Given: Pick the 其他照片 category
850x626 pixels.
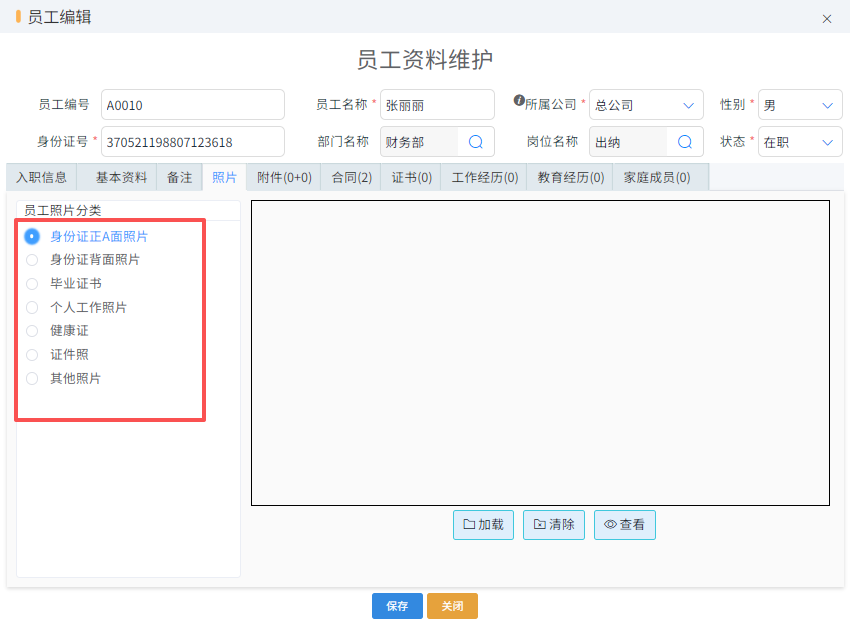Looking at the screenshot, I should [x=32, y=378].
